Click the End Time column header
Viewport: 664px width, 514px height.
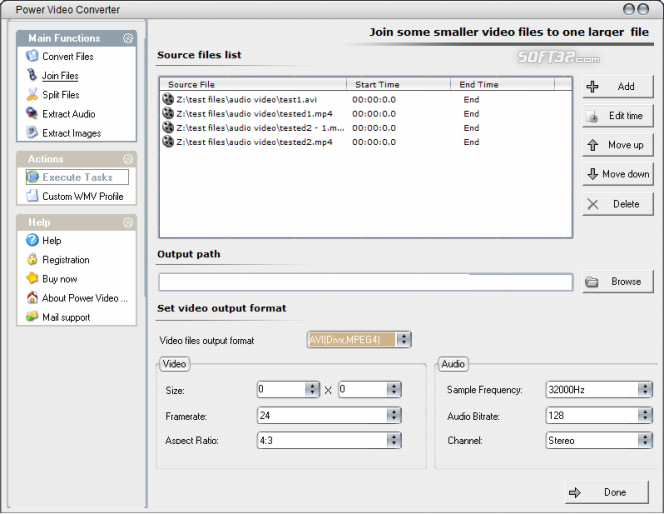point(502,84)
